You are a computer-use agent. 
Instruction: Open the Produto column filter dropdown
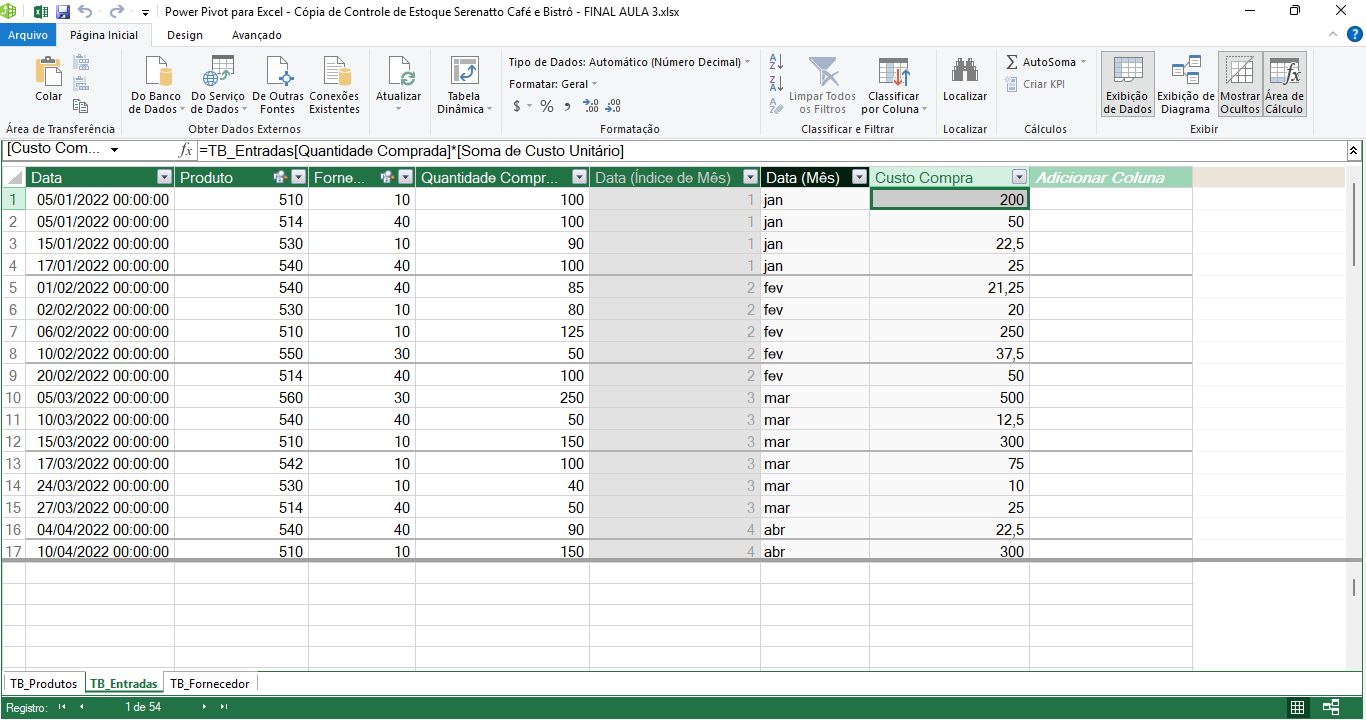tap(299, 177)
